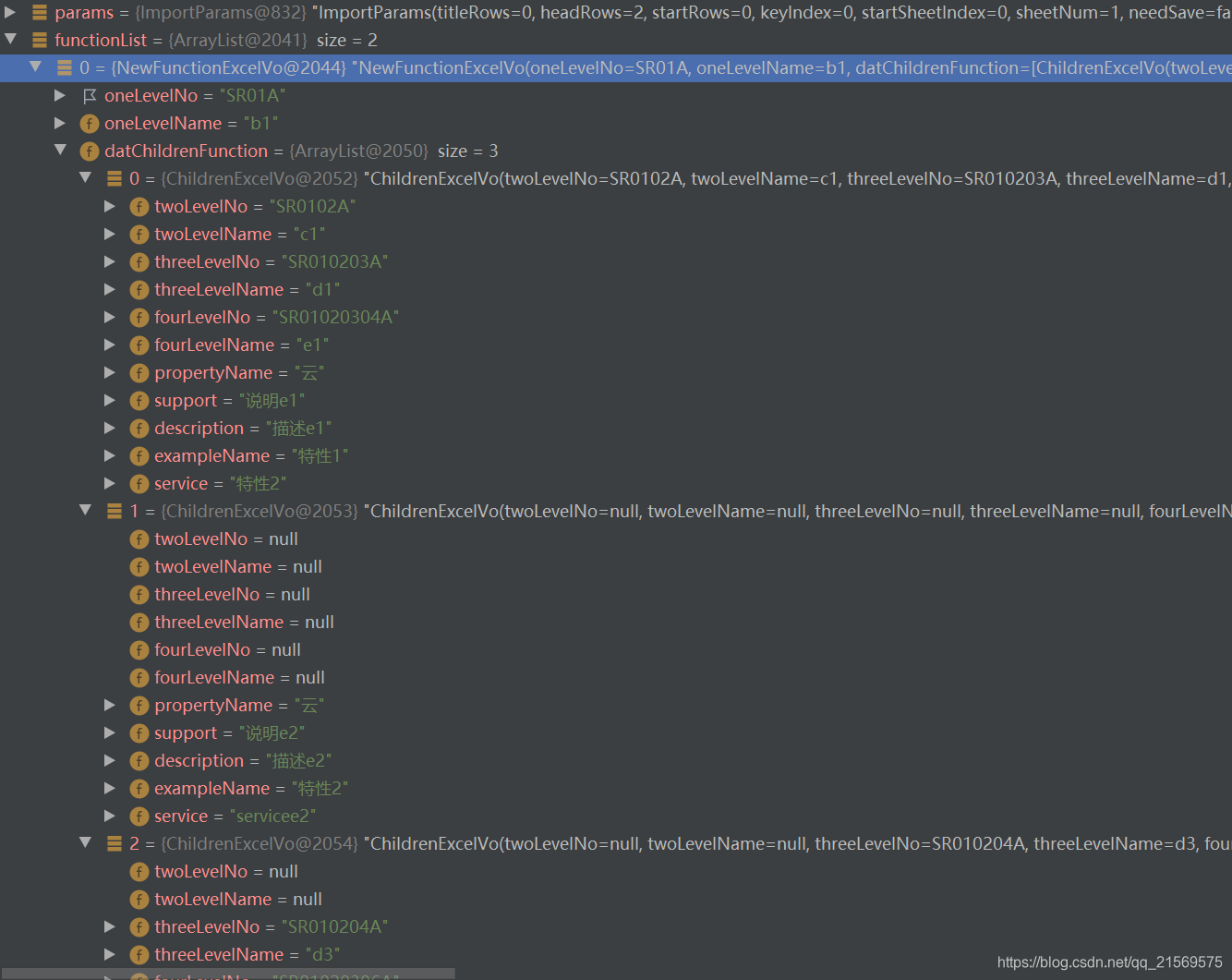Select fourLevelNo = null row

[x=616, y=650]
